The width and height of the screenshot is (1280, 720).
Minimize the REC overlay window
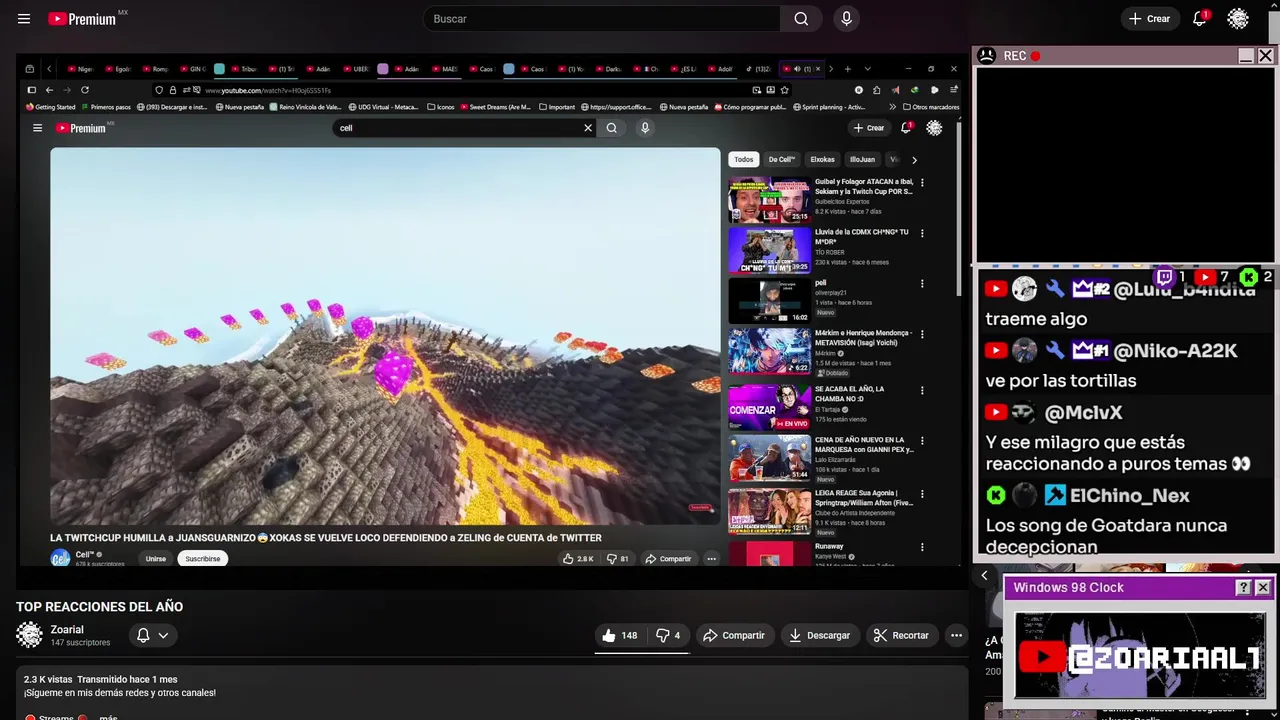coord(1246,56)
